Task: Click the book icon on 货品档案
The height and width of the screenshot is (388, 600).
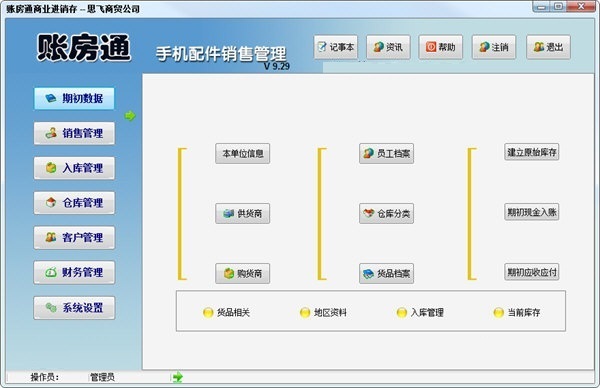Action: click(368, 274)
